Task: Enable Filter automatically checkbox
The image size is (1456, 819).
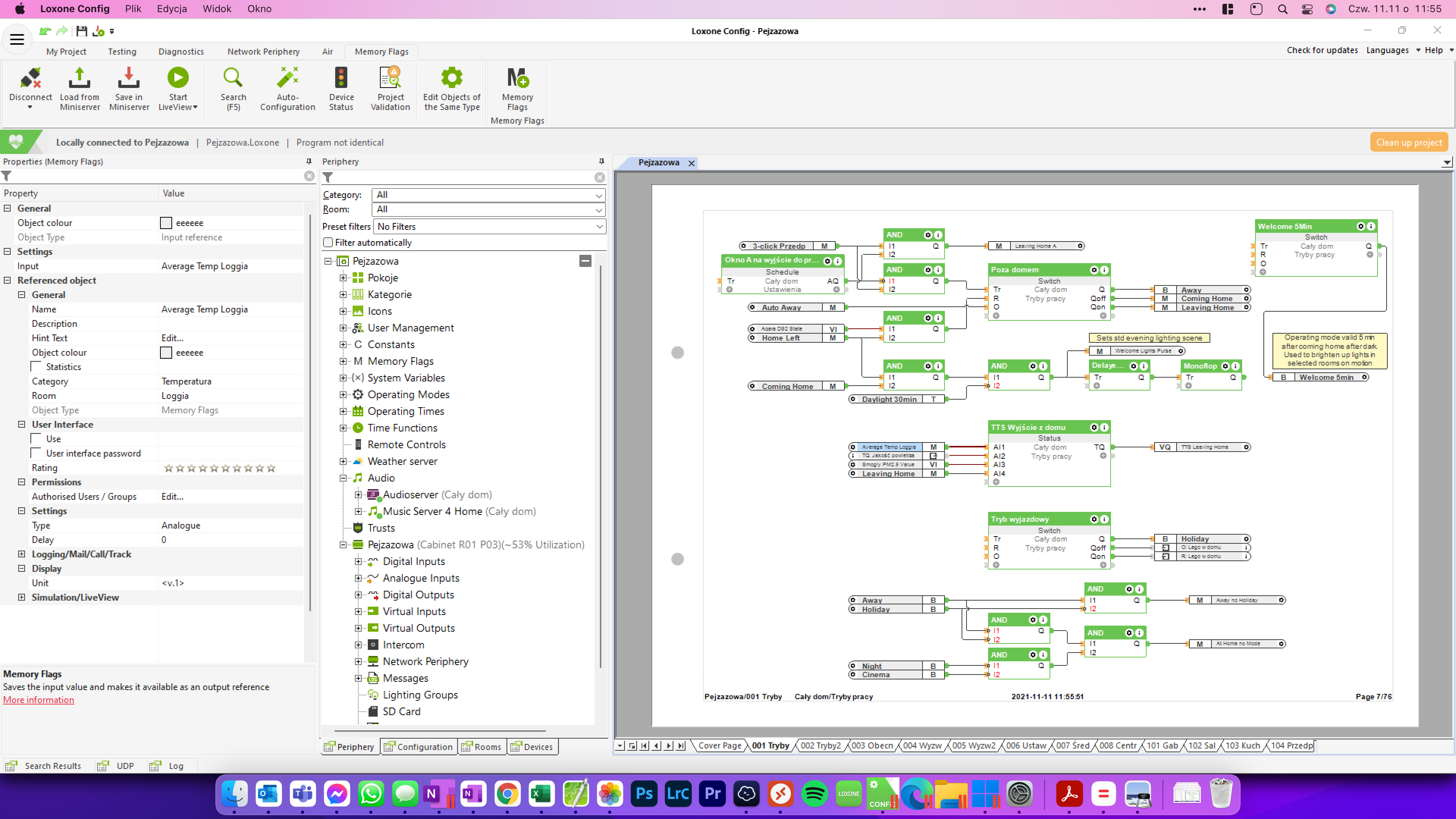Action: [328, 243]
